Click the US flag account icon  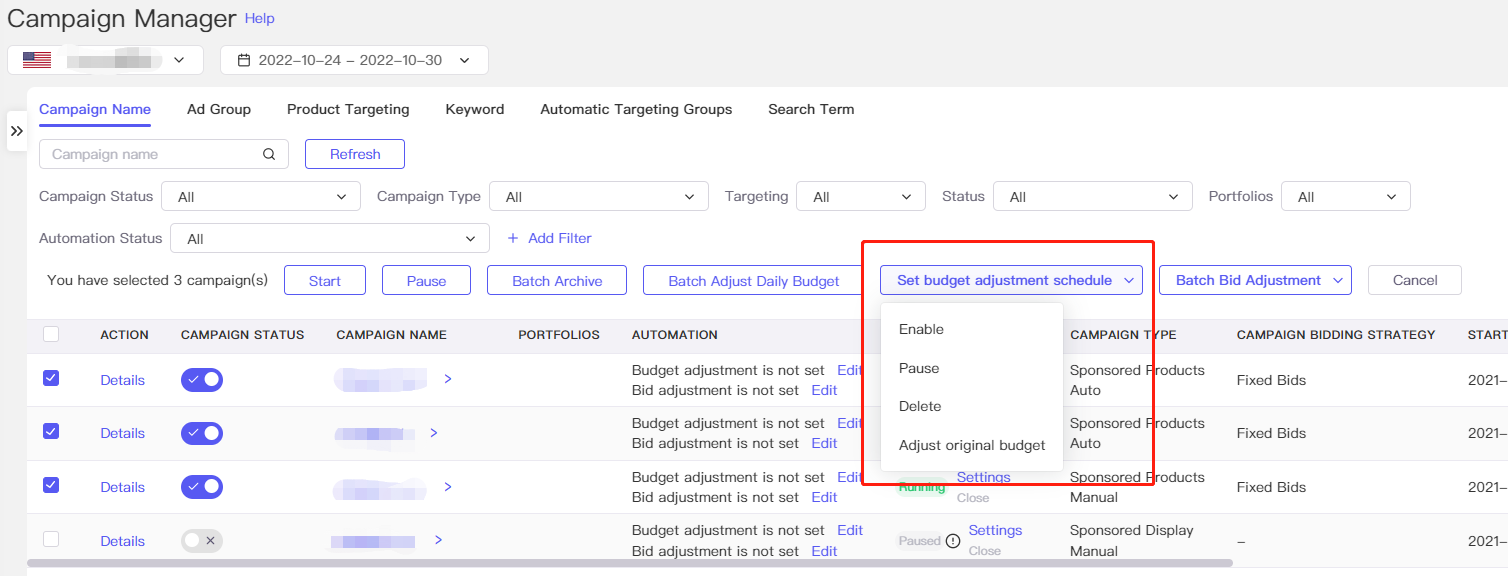tap(37, 59)
